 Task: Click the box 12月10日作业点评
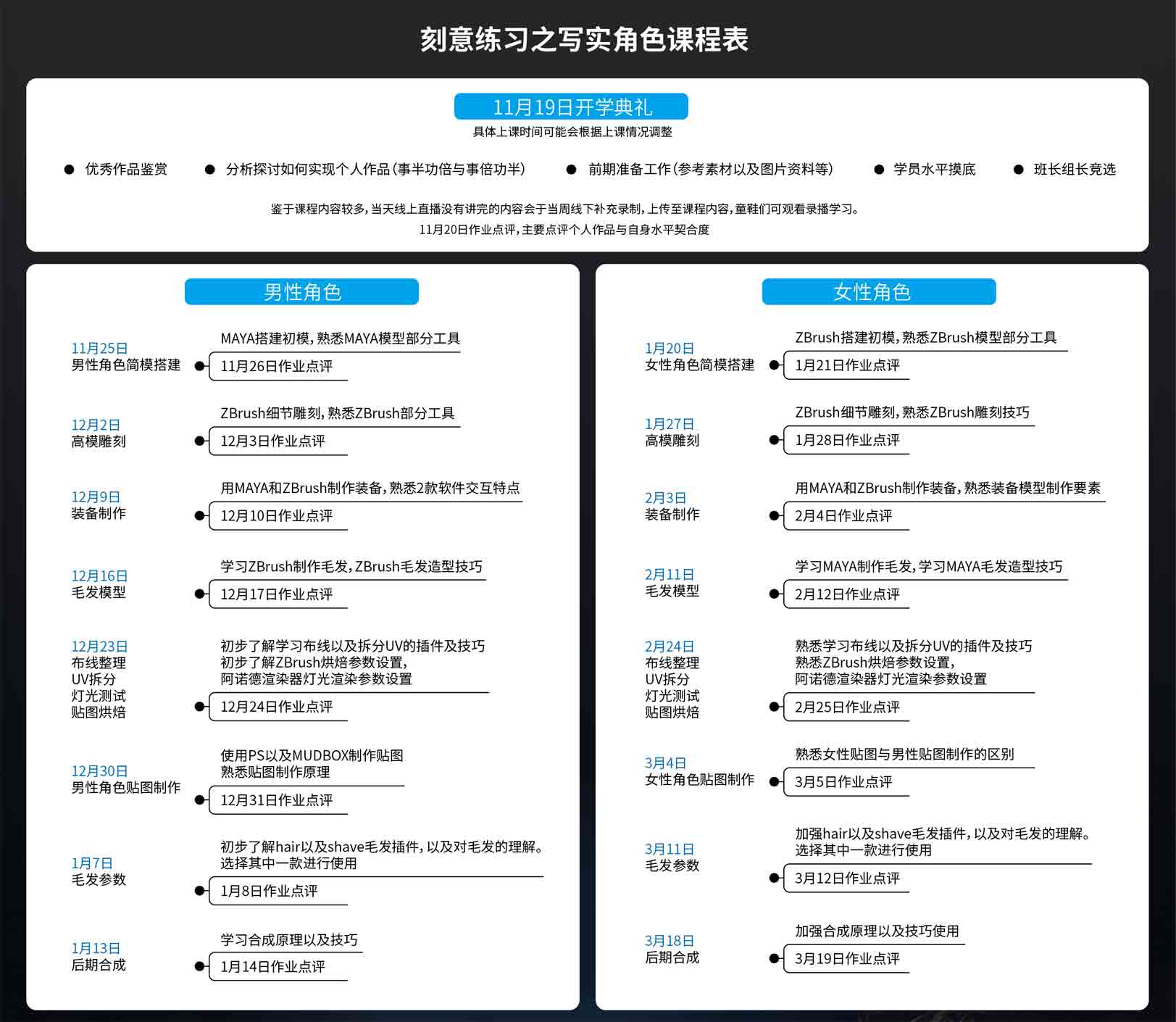[278, 515]
